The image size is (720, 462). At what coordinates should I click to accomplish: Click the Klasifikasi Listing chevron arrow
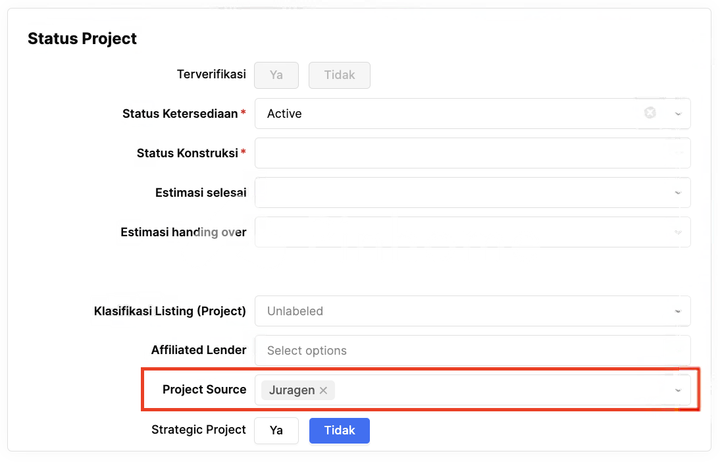pyautogui.click(x=677, y=311)
